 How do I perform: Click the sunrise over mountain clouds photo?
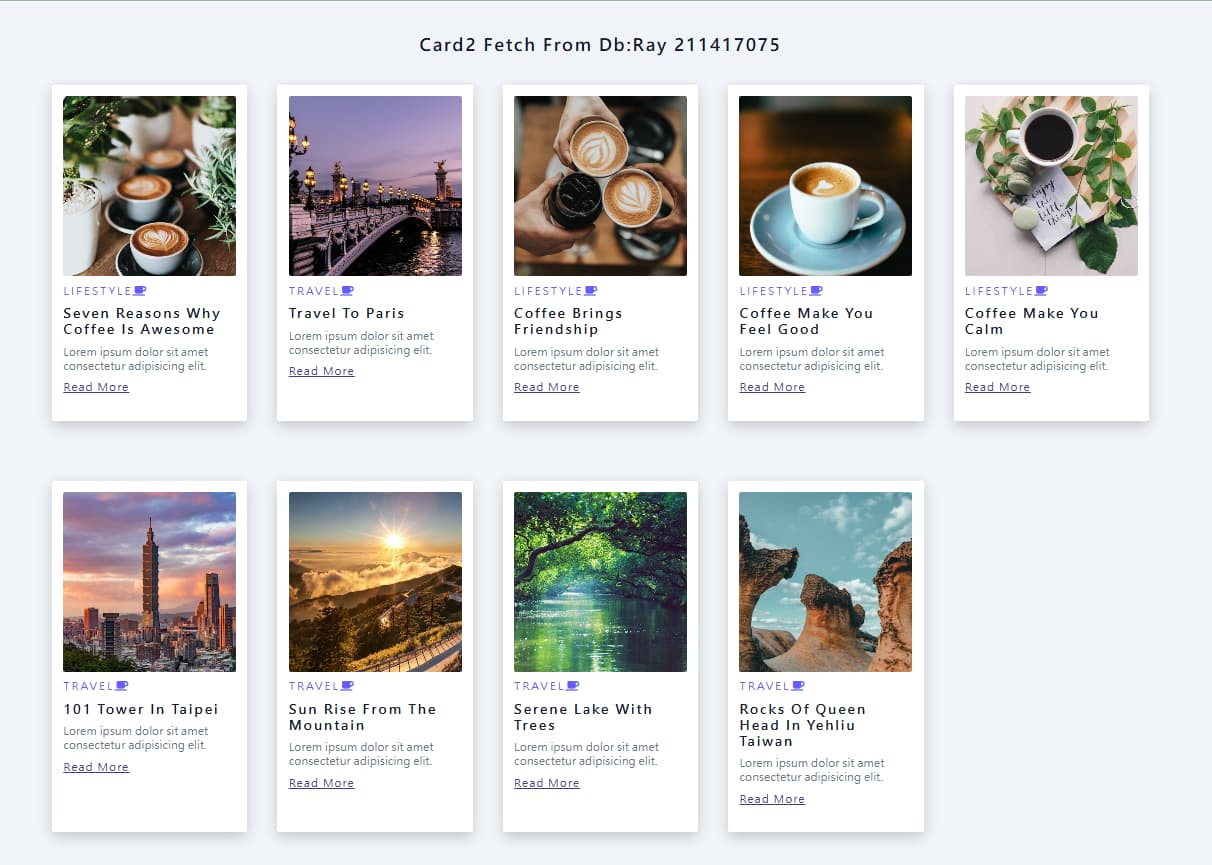(375, 582)
